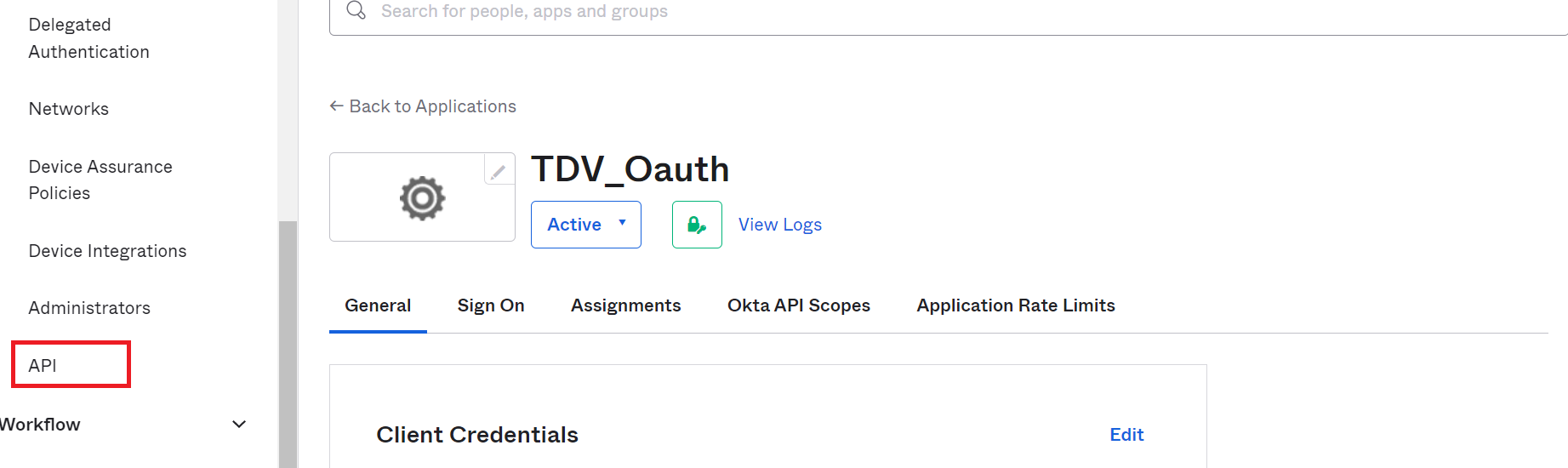Open Networks in sidebar
Image resolution: width=1568 pixels, height=468 pixels.
pyautogui.click(x=69, y=109)
